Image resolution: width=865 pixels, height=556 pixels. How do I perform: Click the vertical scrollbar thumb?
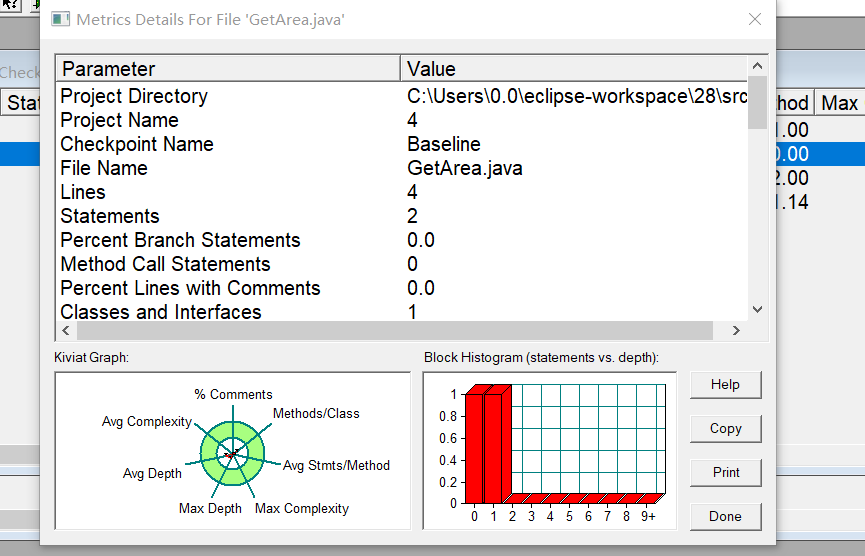(757, 103)
